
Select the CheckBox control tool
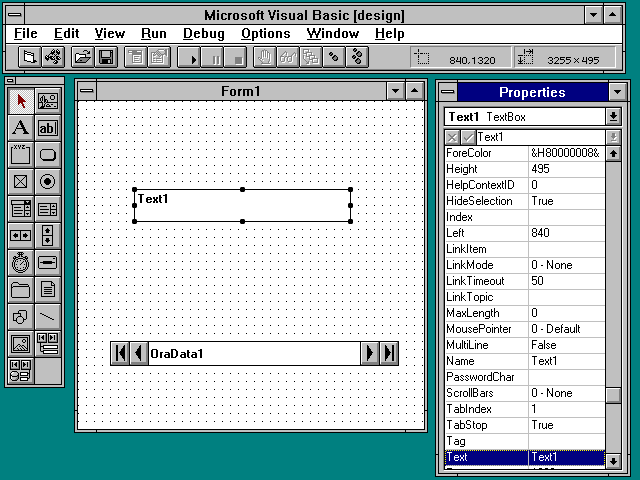[20, 182]
